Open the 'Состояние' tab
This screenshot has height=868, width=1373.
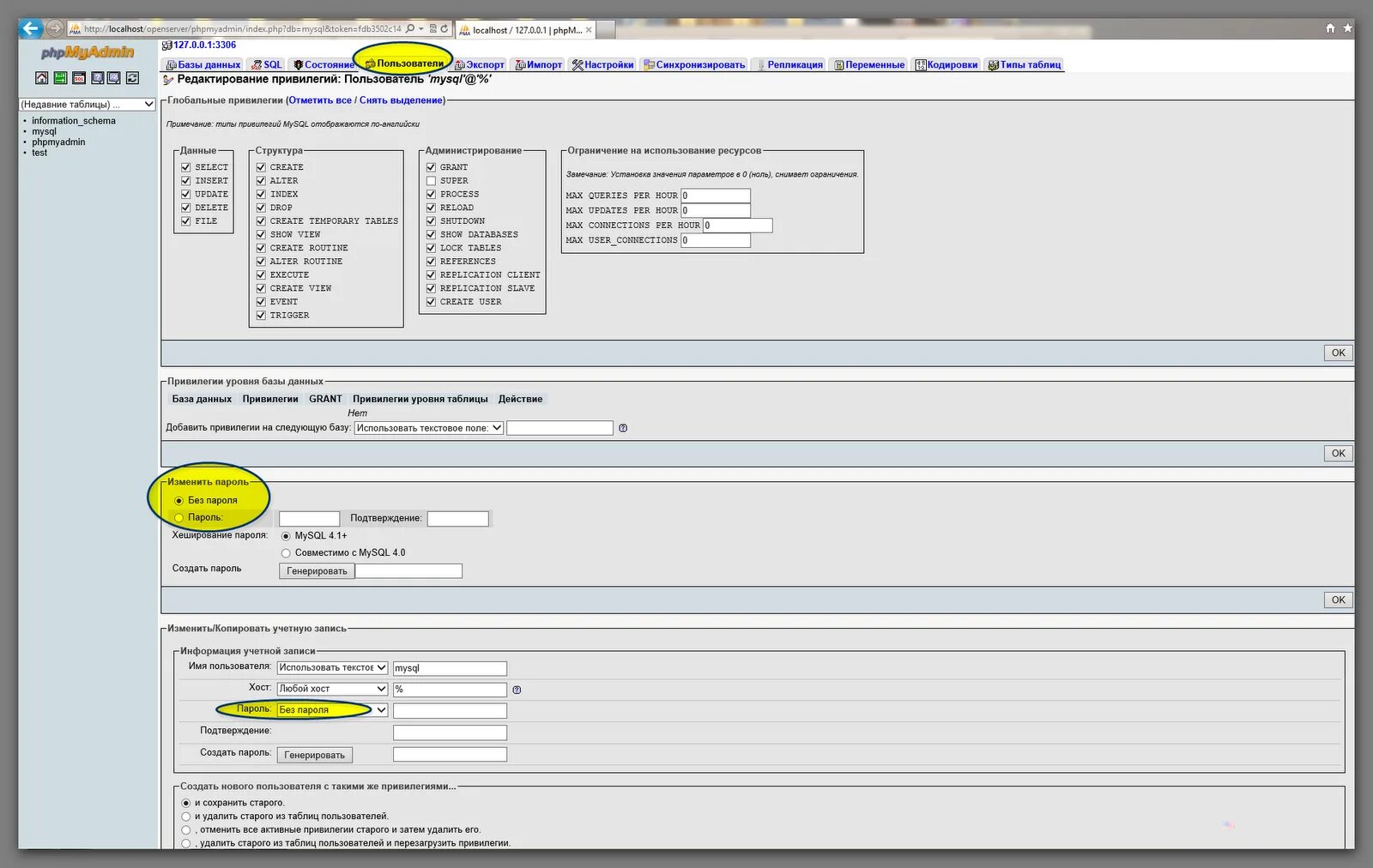click(323, 64)
